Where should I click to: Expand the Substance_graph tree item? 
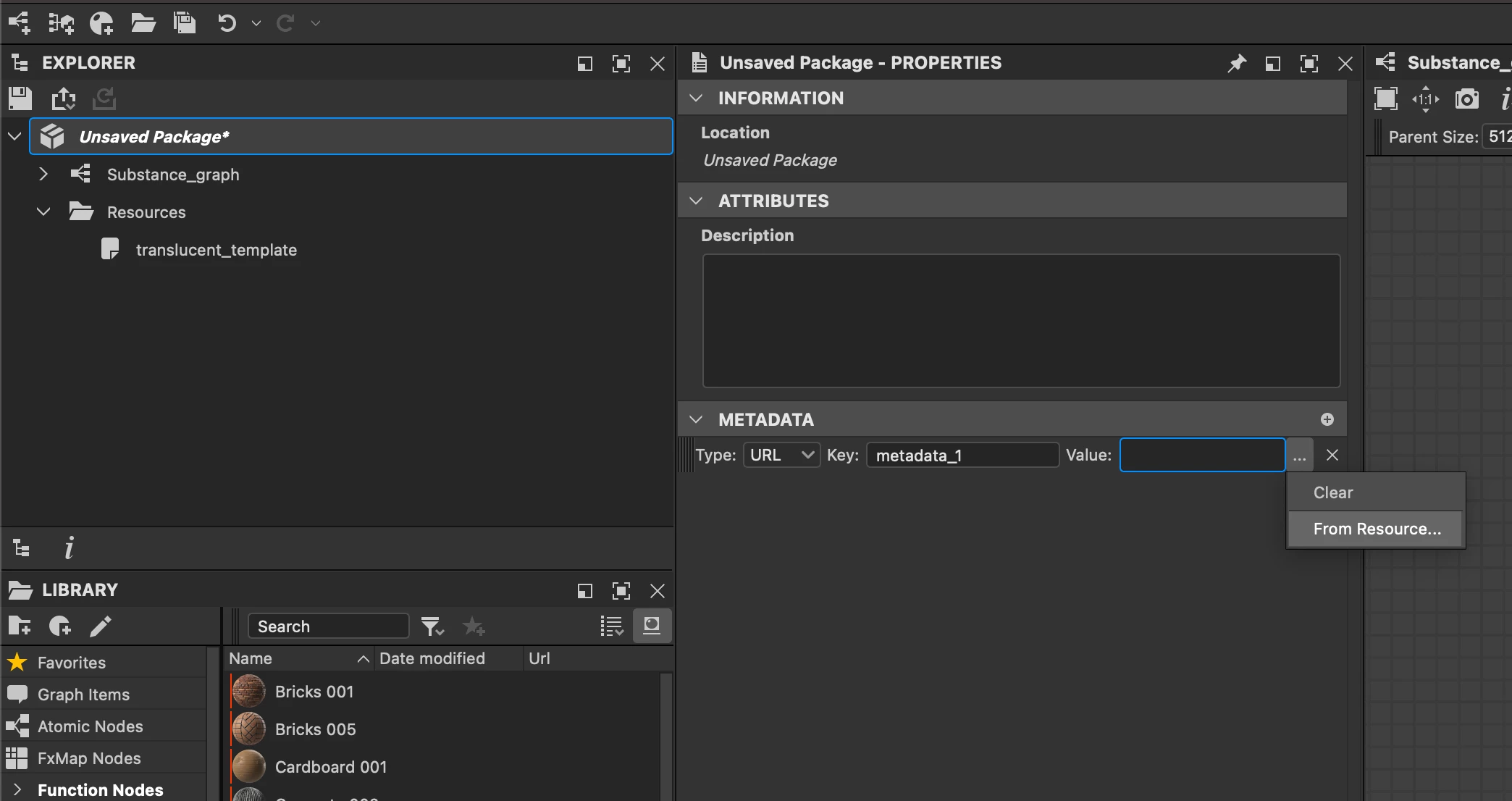tap(43, 175)
